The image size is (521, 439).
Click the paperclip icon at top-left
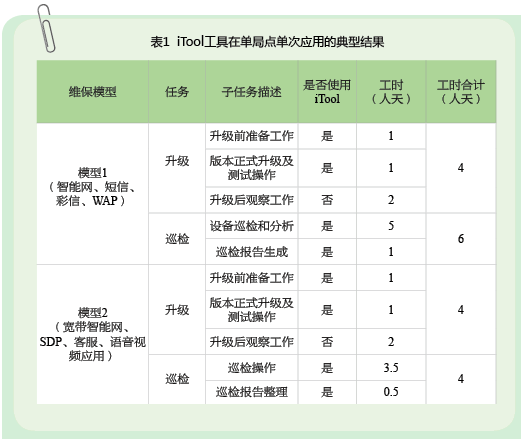[46, 28]
